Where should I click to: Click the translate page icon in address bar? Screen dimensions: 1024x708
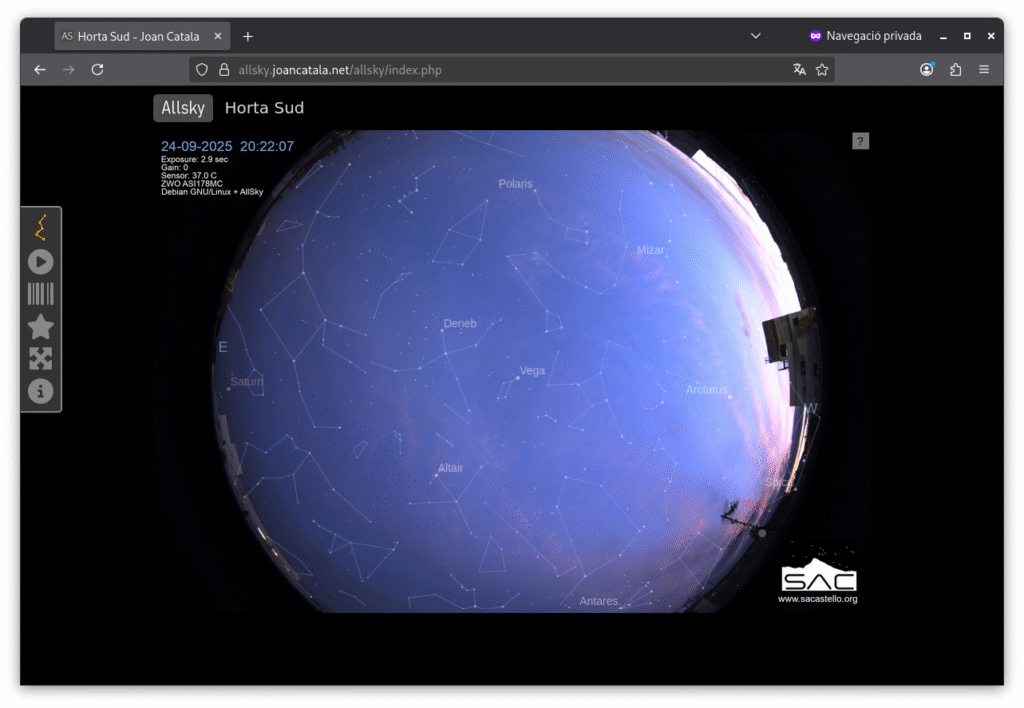(x=799, y=70)
